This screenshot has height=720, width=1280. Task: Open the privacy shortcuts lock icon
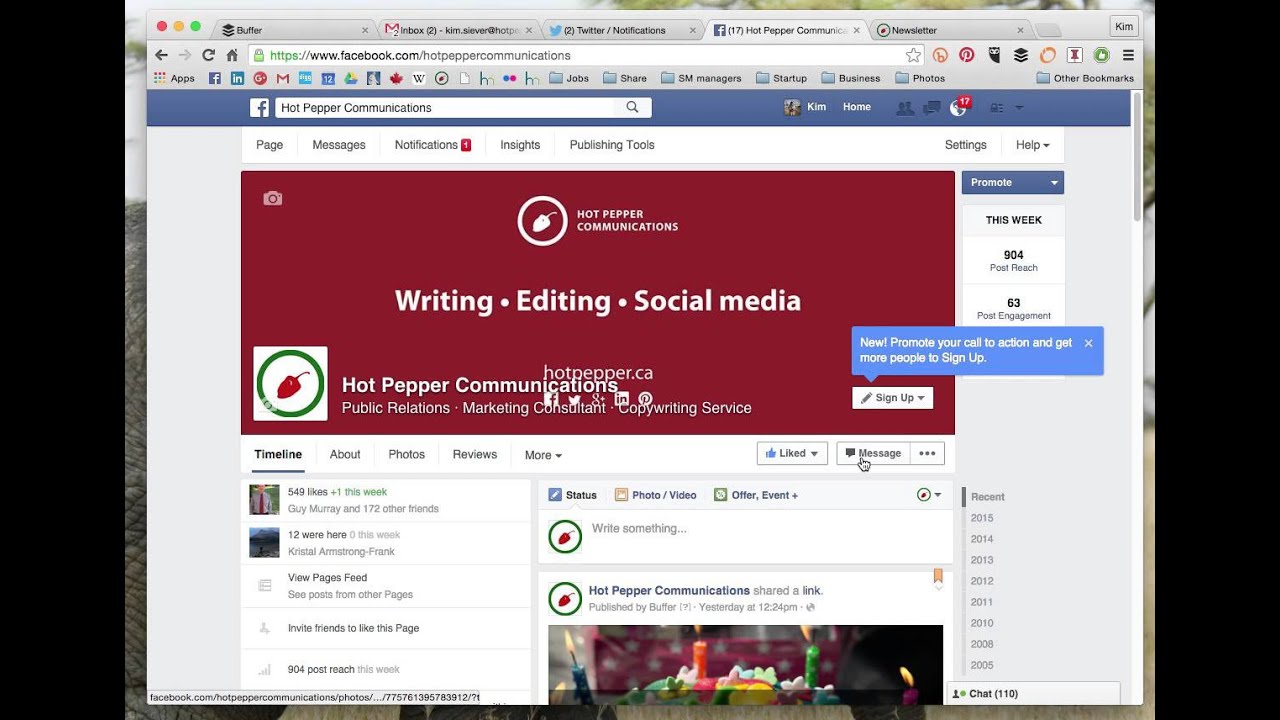[997, 108]
